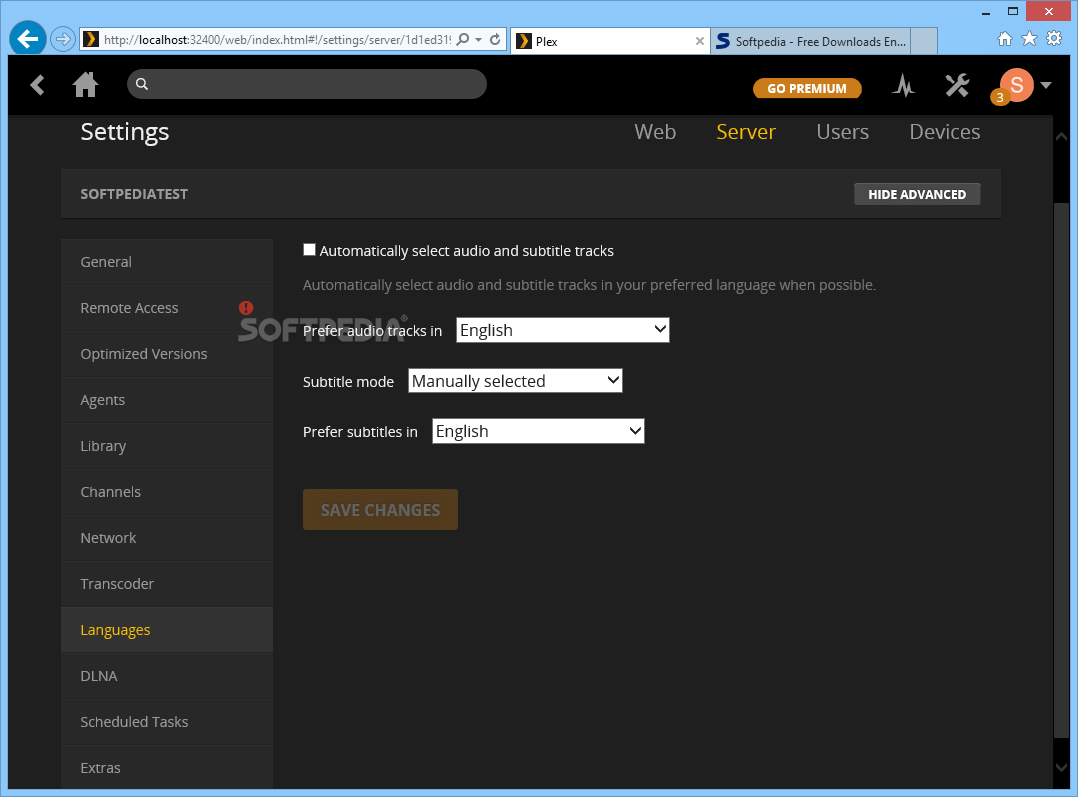Enable automatically select audio and subtitle tracks
The width and height of the screenshot is (1078, 797).
(x=309, y=250)
